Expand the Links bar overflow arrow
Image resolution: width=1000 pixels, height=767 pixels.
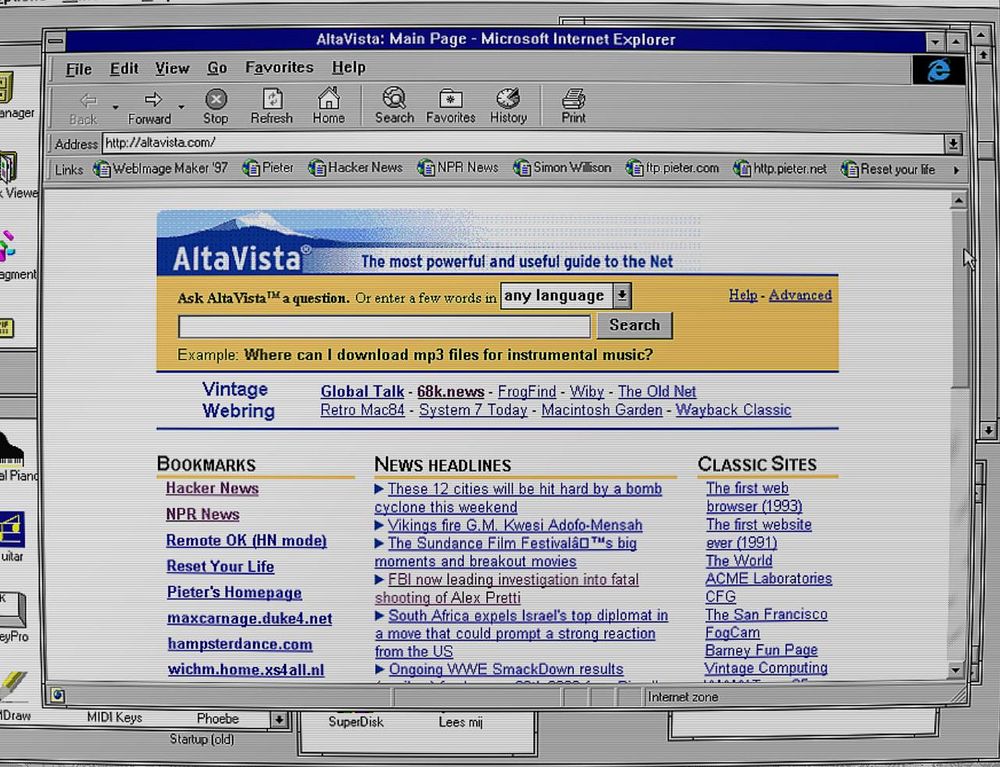[x=956, y=170]
